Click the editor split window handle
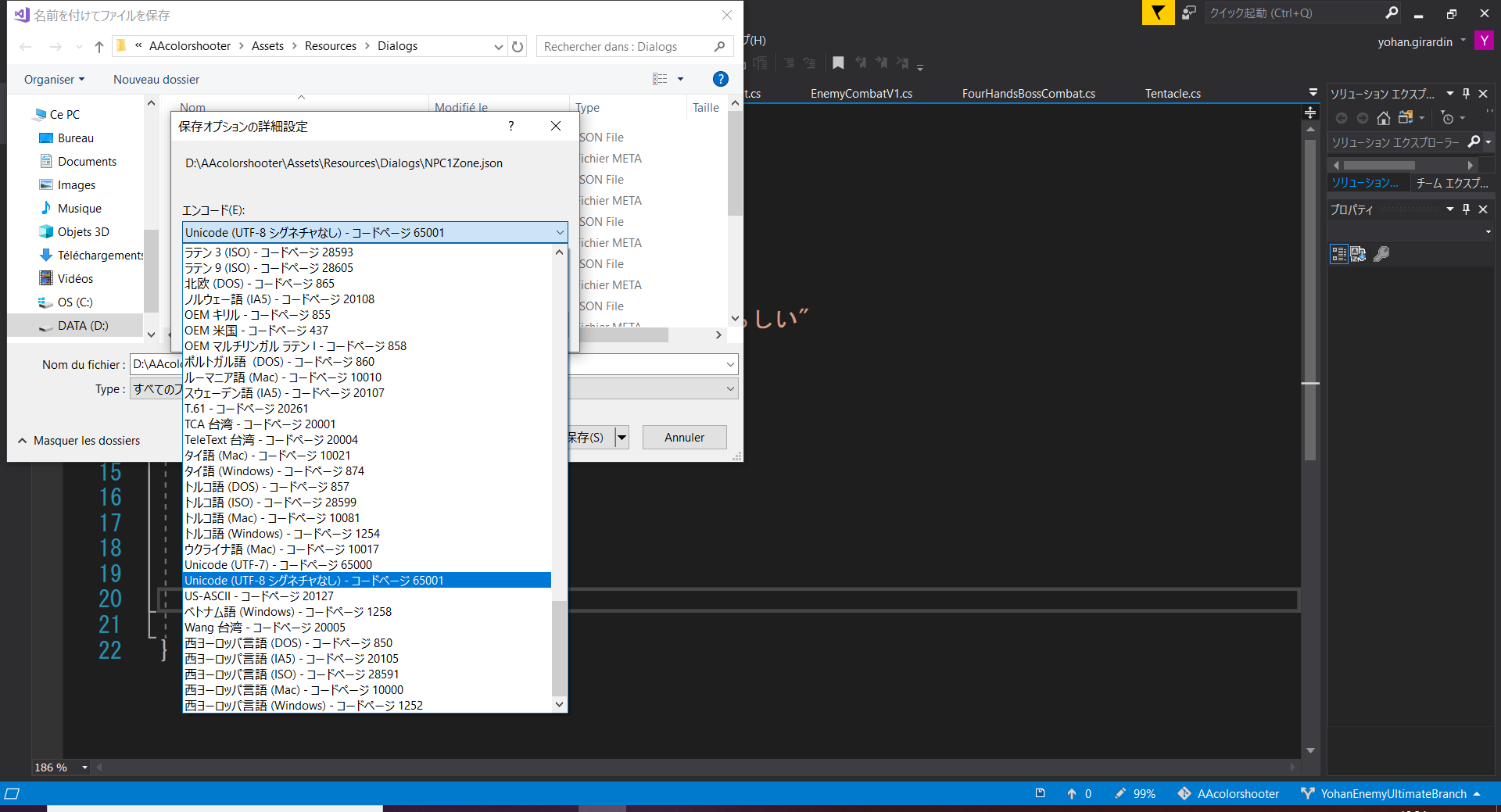The width and height of the screenshot is (1501, 812). pyautogui.click(x=1310, y=113)
